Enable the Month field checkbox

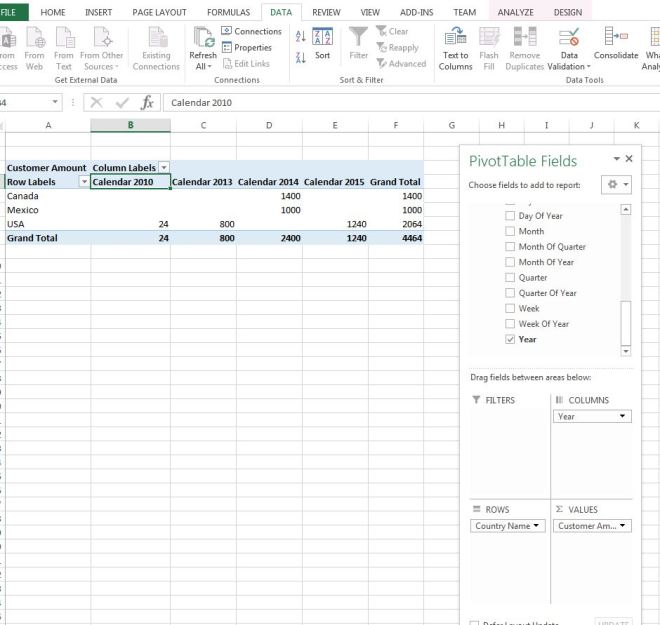point(511,231)
